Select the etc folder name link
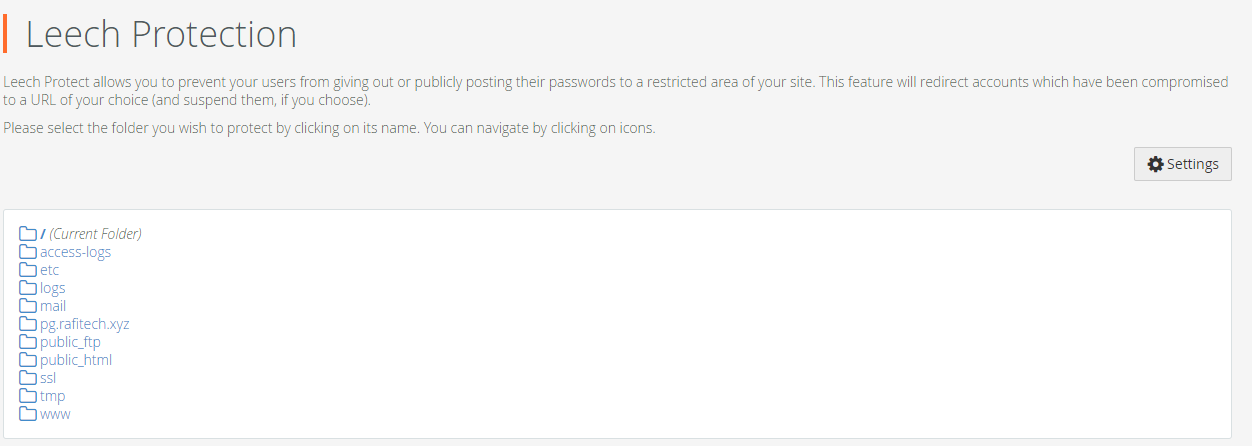 [49, 270]
